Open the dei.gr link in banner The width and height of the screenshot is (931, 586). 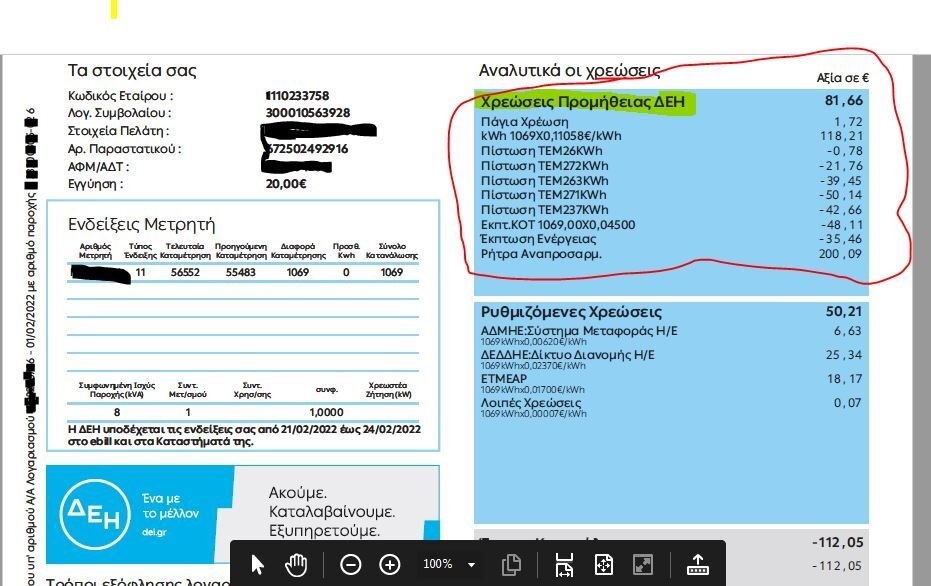(154, 532)
